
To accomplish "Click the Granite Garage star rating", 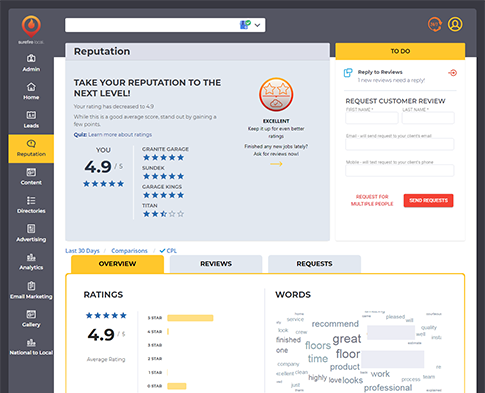I will tap(163, 158).
